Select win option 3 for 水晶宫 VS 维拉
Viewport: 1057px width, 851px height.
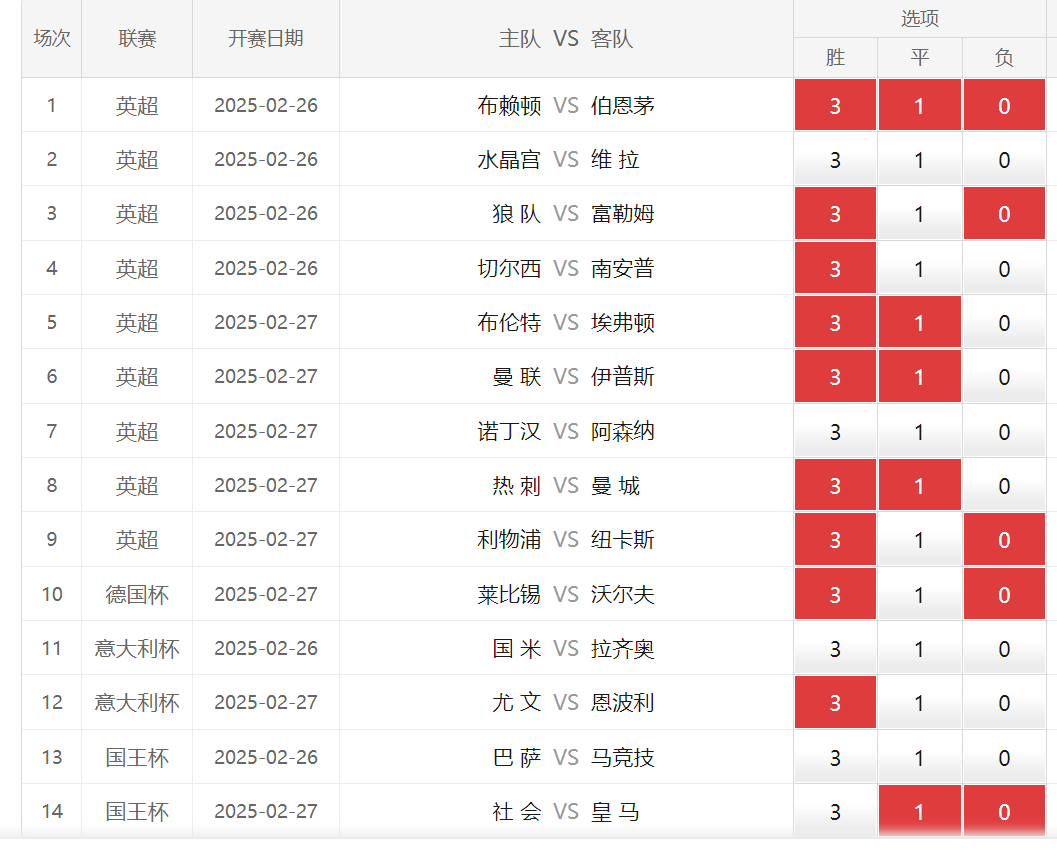click(x=835, y=160)
